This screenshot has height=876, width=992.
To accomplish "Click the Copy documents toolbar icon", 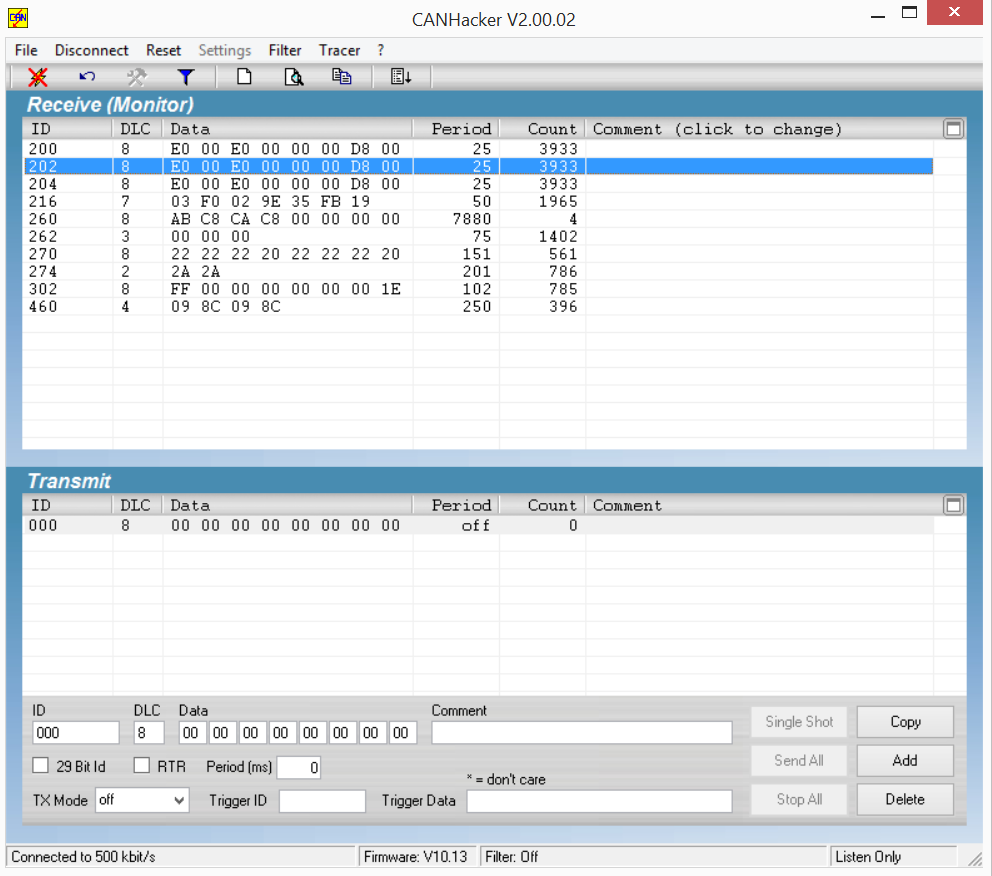I will 342,77.
